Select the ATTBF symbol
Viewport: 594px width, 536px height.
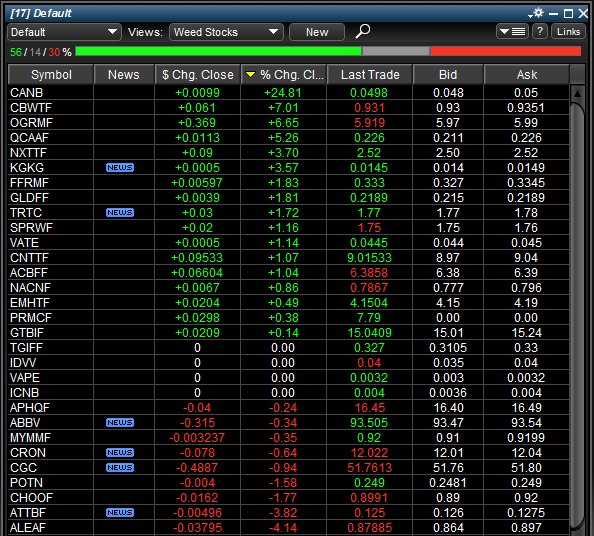click(x=28, y=513)
